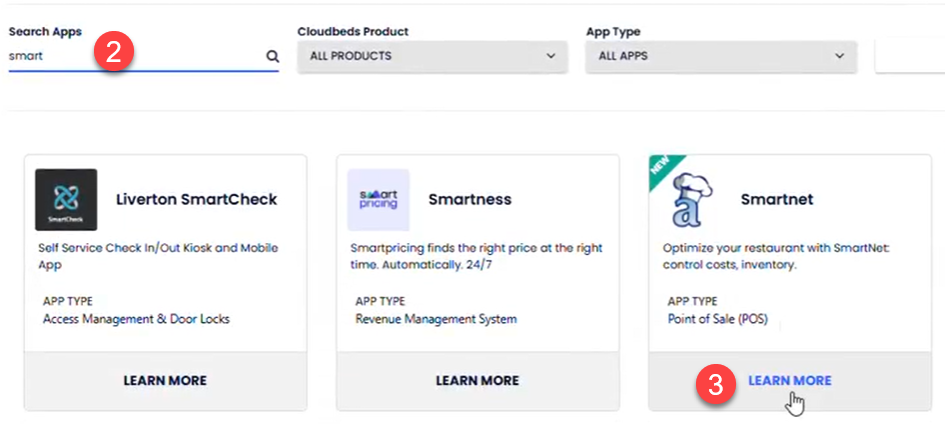Viewport: 945px width, 424px height.
Task: Click Liverton SmartCheck's Access Management app type
Action: click(x=136, y=319)
